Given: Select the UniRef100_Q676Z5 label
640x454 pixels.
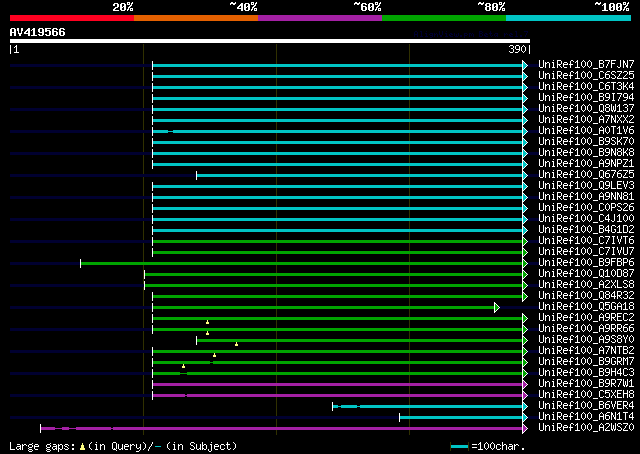Looking at the screenshot, I should (x=586, y=174).
